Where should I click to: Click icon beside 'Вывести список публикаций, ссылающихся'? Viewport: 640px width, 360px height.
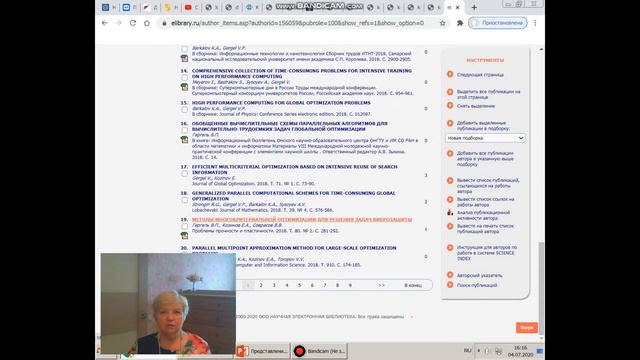pyautogui.click(x=450, y=180)
